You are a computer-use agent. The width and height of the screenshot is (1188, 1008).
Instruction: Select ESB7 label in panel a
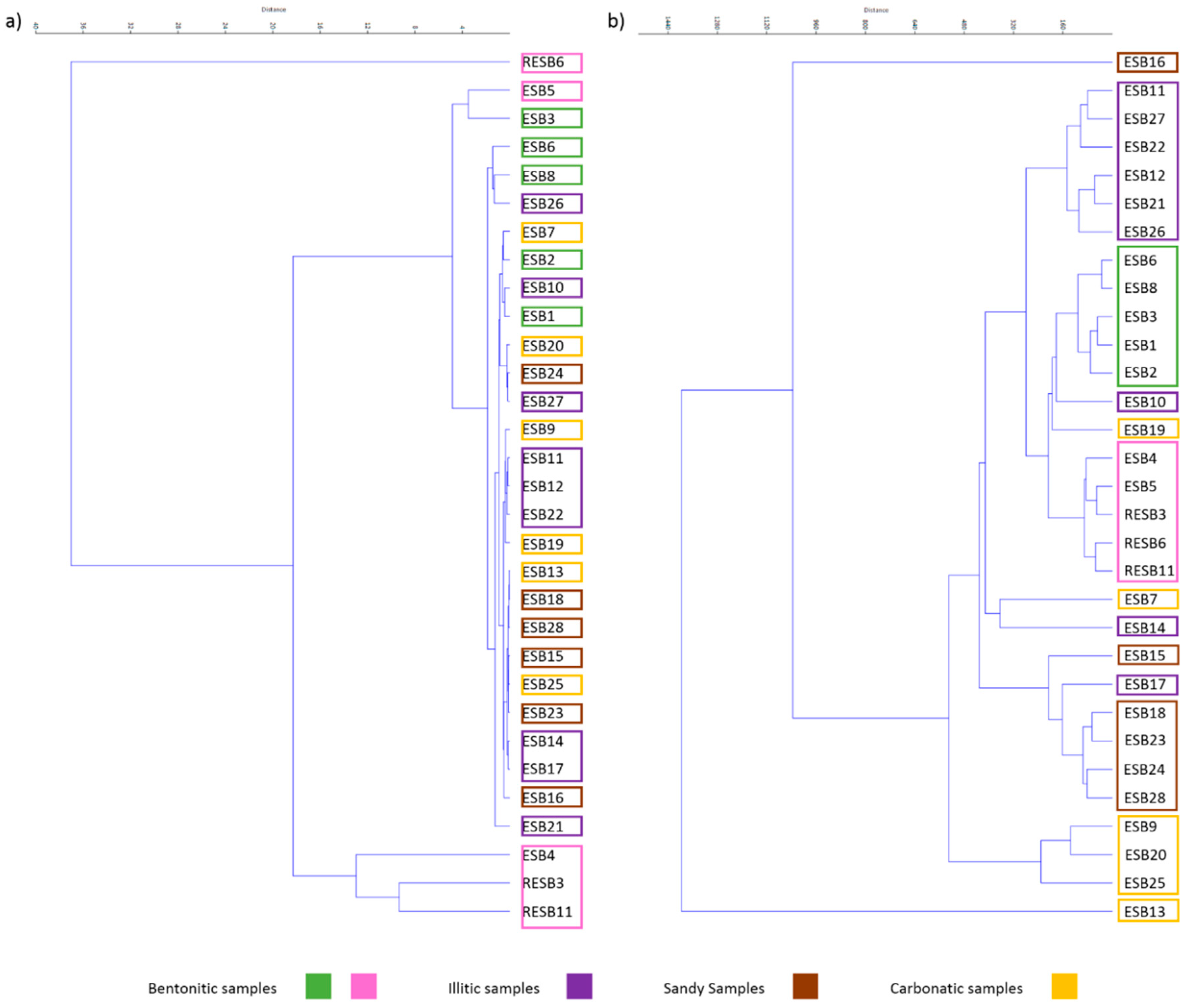click(x=538, y=233)
